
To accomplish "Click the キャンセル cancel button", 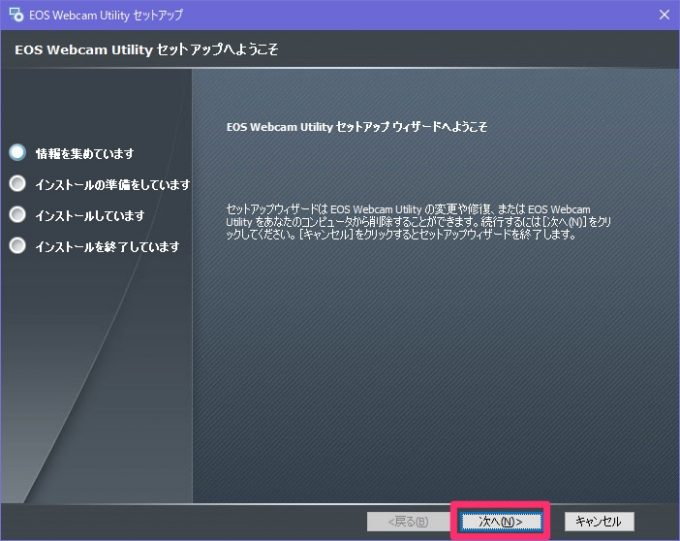I will [599, 521].
